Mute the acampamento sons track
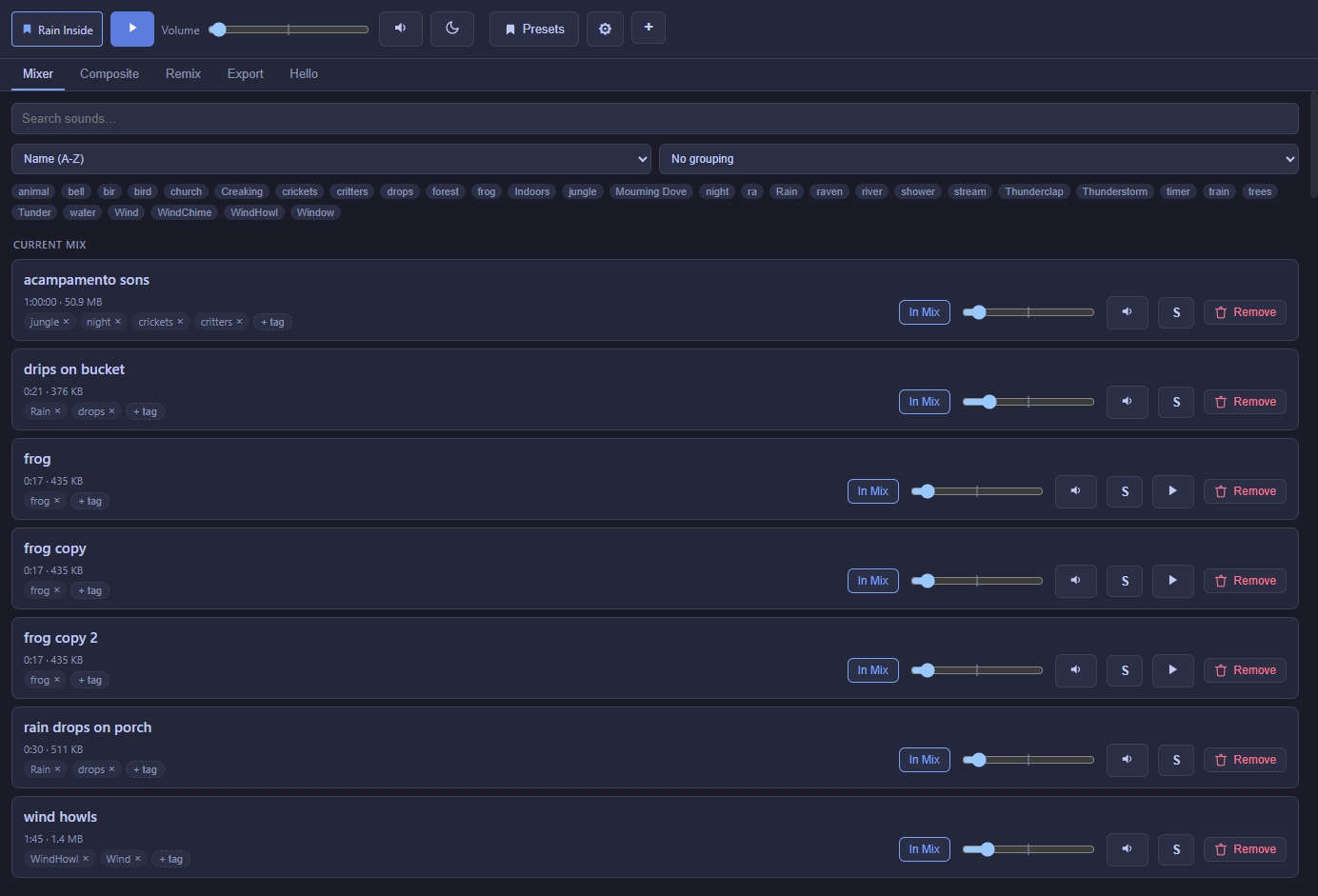 pos(1128,312)
